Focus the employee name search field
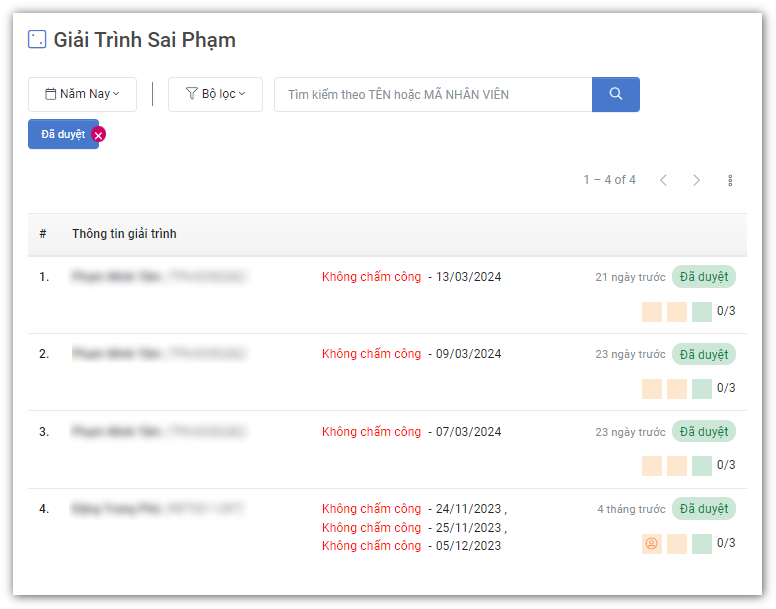The image size is (776, 609). click(x=433, y=94)
